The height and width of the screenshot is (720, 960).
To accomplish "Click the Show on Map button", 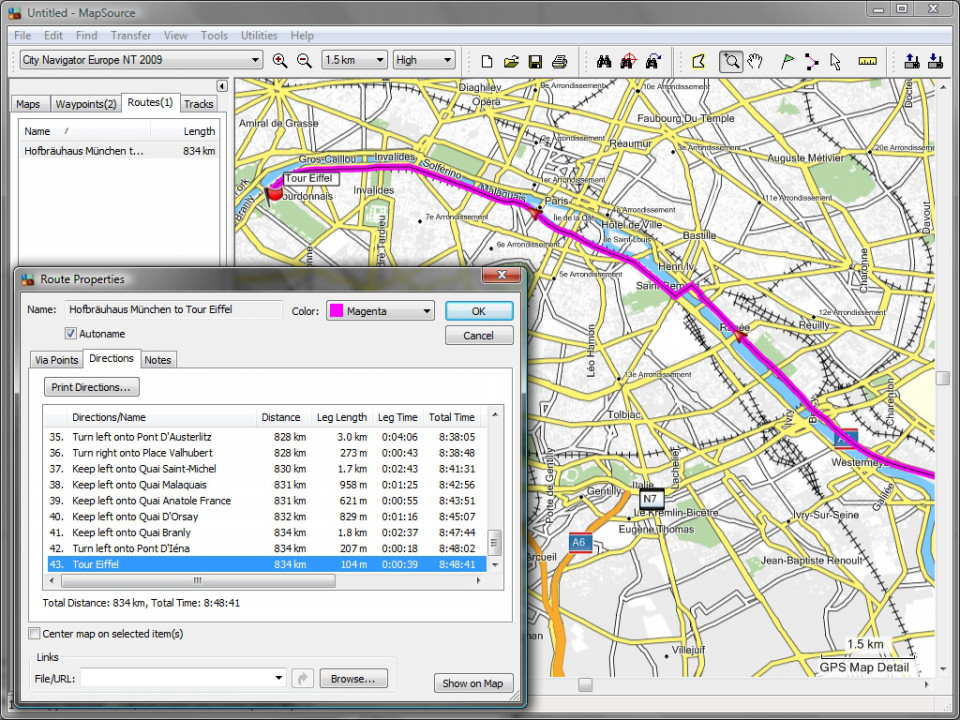I will [x=473, y=683].
